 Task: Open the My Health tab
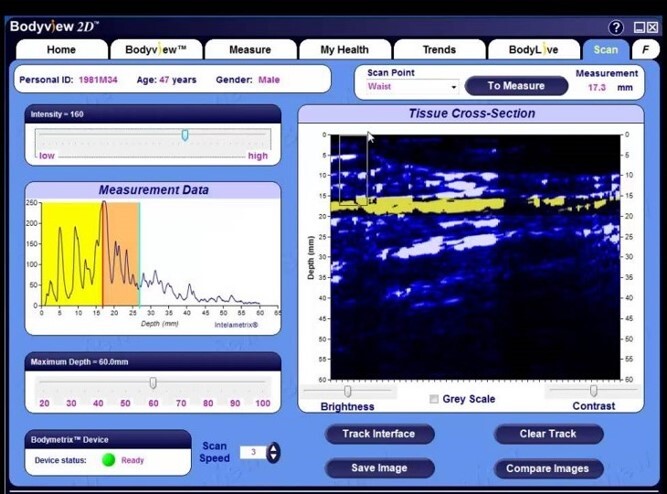[x=345, y=49]
